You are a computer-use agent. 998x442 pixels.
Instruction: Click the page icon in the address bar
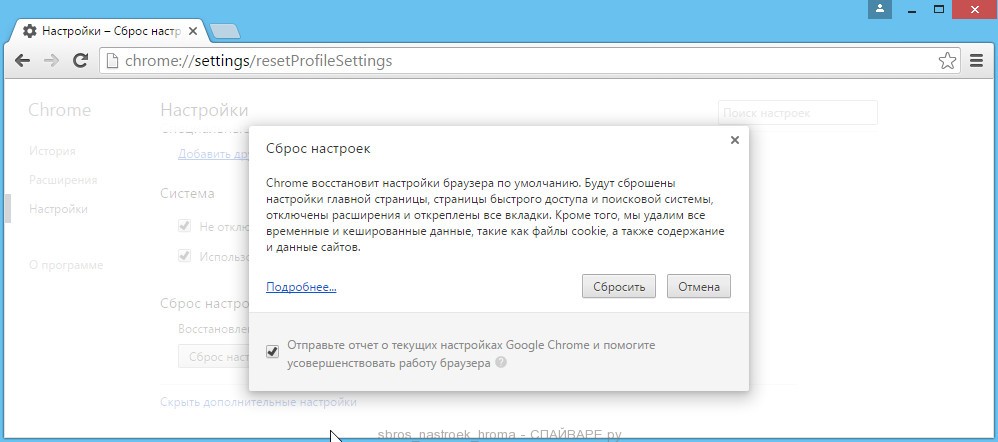click(x=112, y=61)
